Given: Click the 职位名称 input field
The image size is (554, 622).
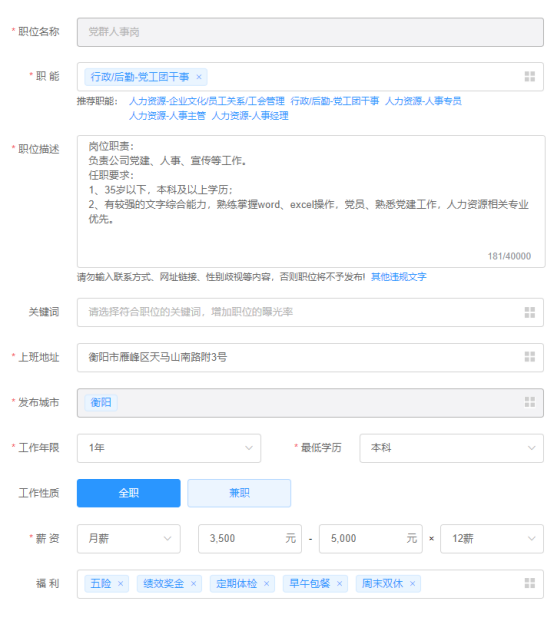Looking at the screenshot, I should coord(310,32).
